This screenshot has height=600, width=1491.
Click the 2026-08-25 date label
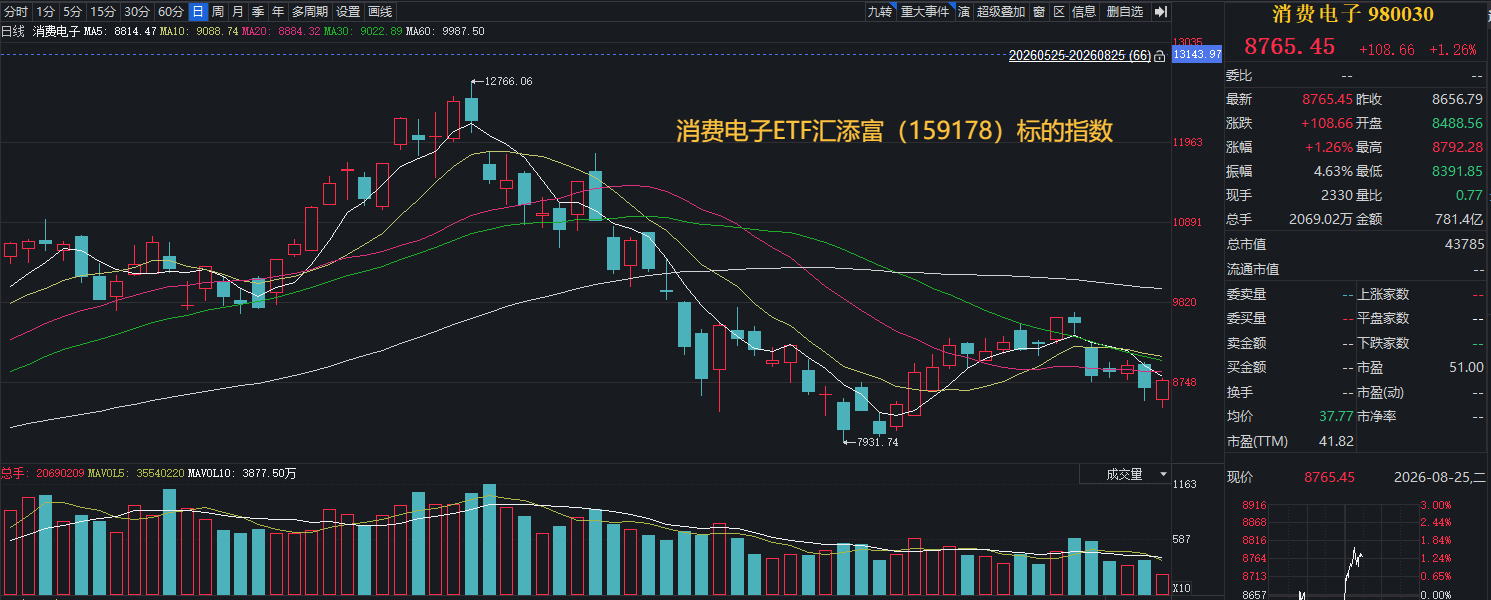click(x=1440, y=477)
